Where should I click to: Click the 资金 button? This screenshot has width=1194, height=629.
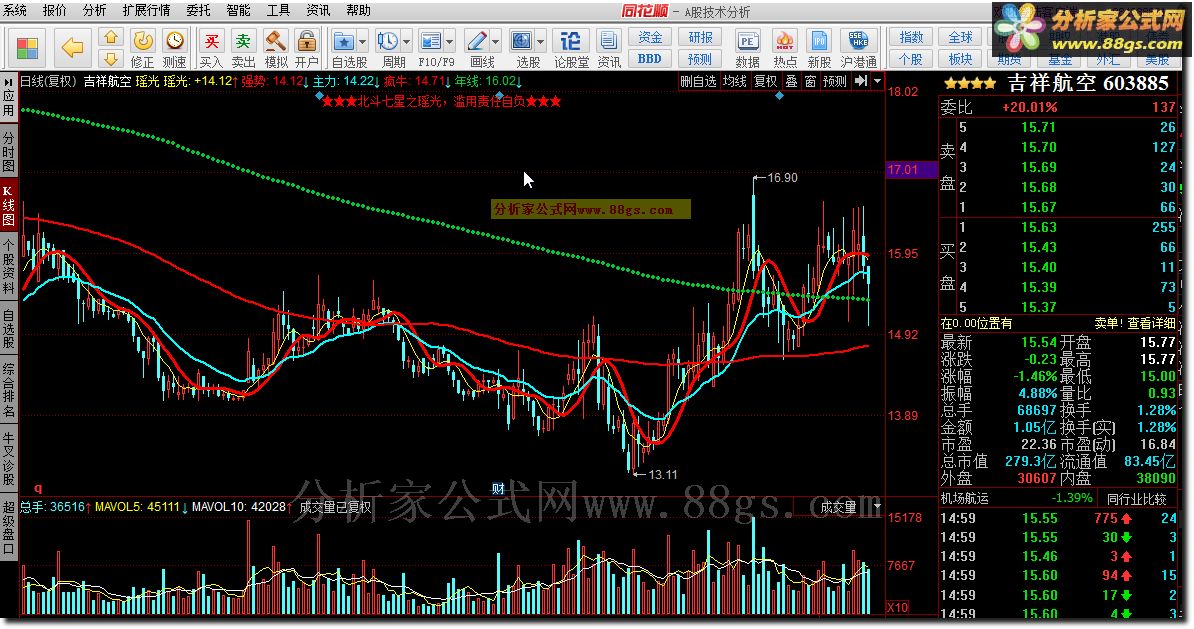tap(650, 37)
